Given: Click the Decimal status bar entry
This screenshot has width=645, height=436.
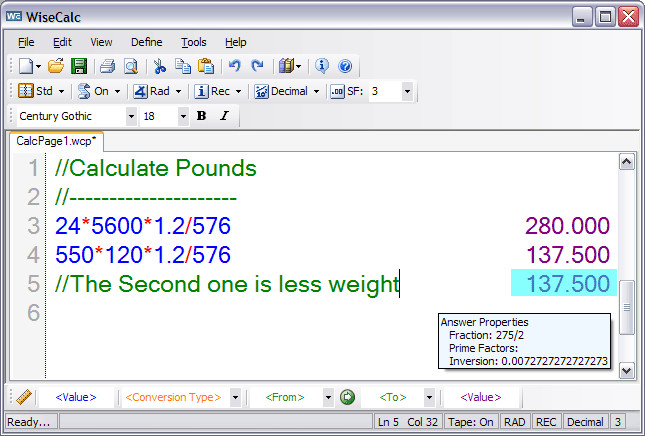Looking at the screenshot, I should click(x=585, y=422).
